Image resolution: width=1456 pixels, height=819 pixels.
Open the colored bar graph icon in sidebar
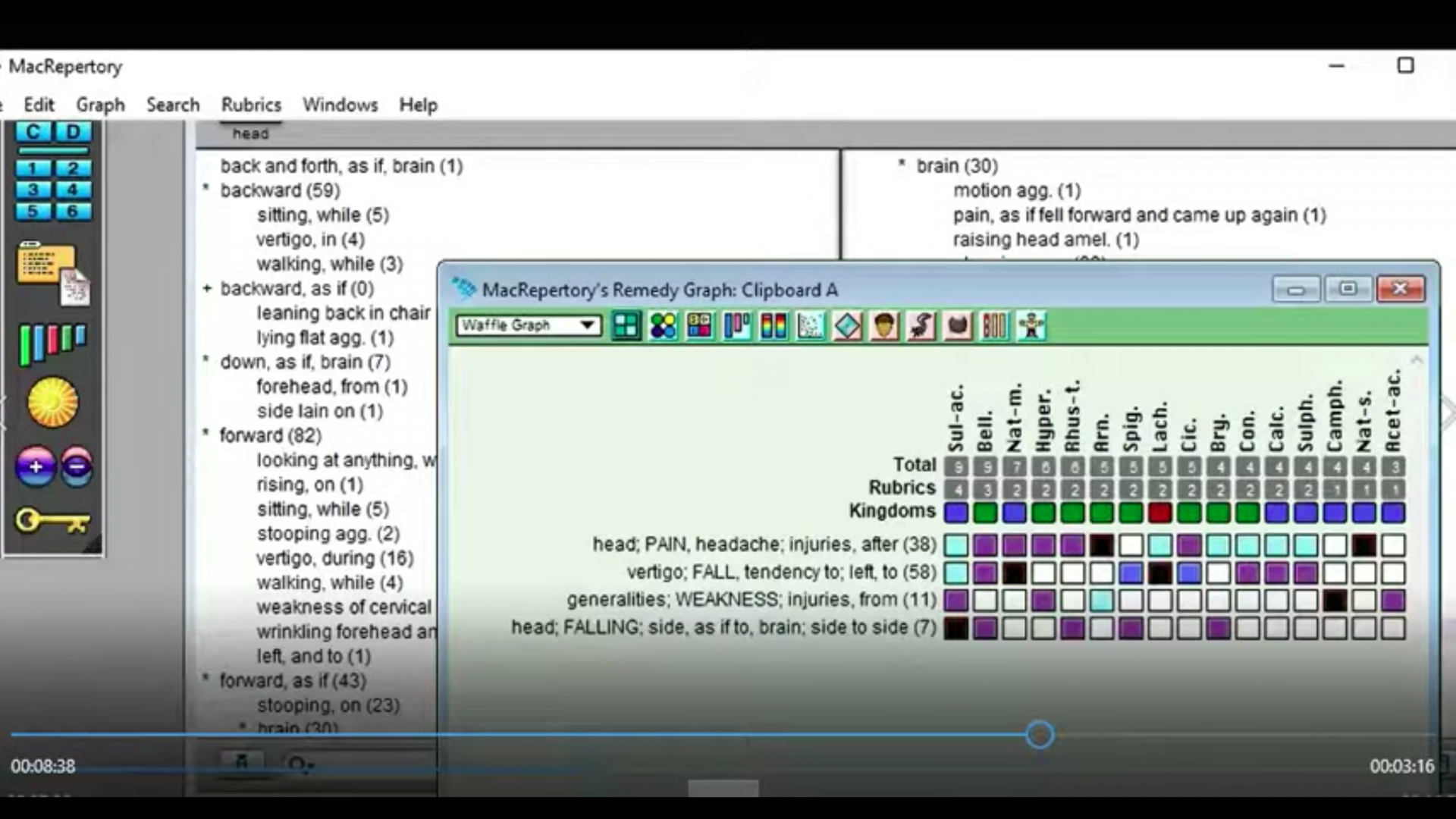click(x=52, y=344)
